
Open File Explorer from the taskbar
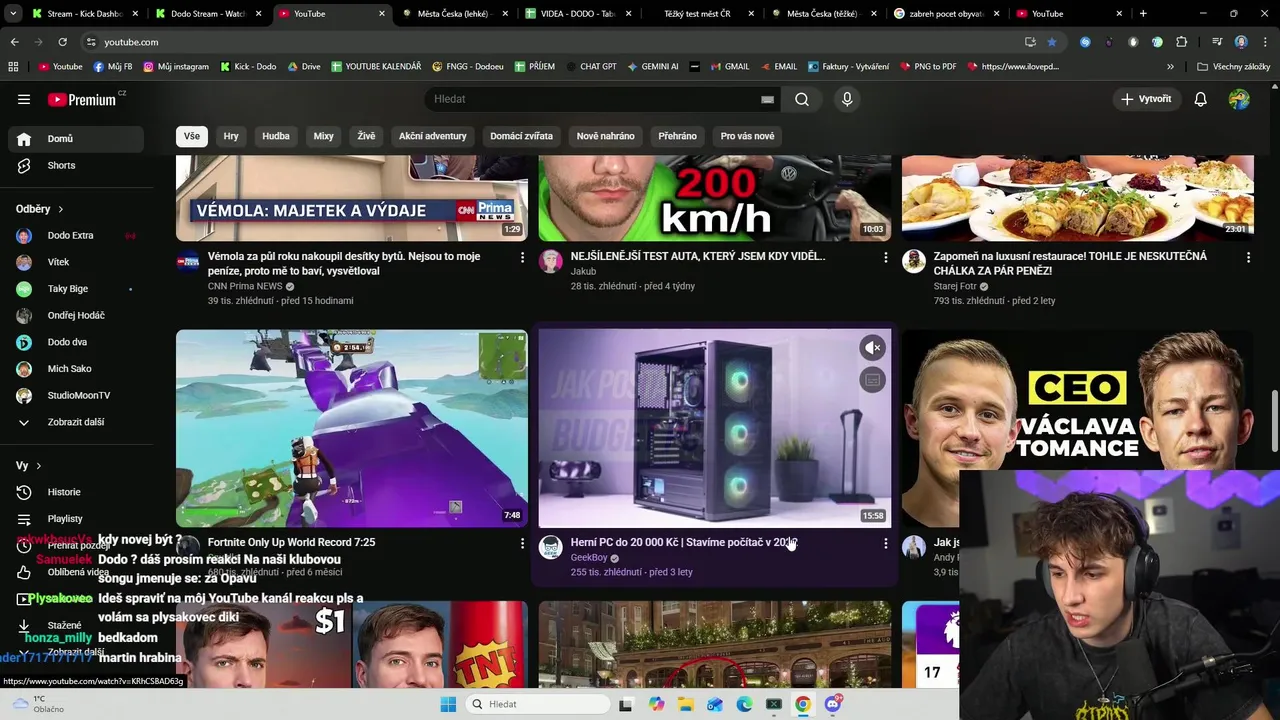point(686,704)
